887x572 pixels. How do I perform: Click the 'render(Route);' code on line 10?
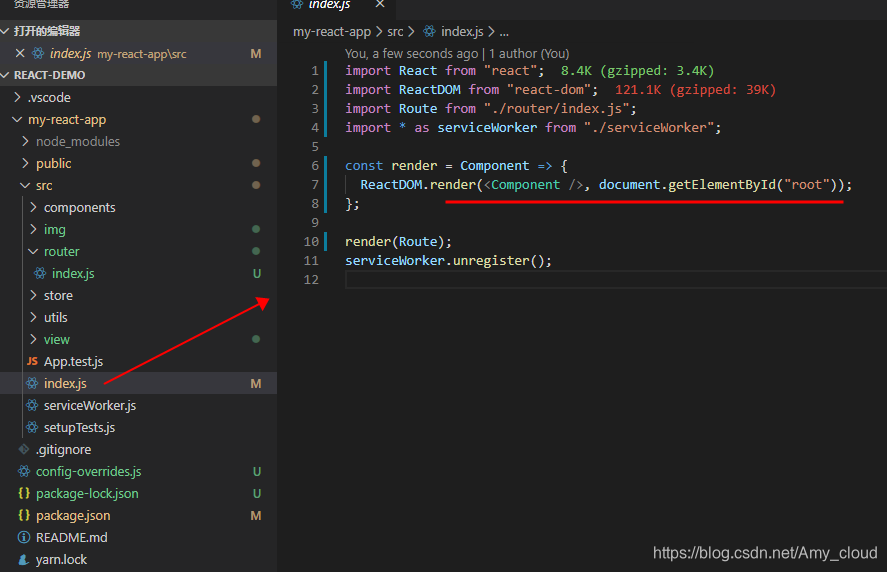(x=398, y=242)
